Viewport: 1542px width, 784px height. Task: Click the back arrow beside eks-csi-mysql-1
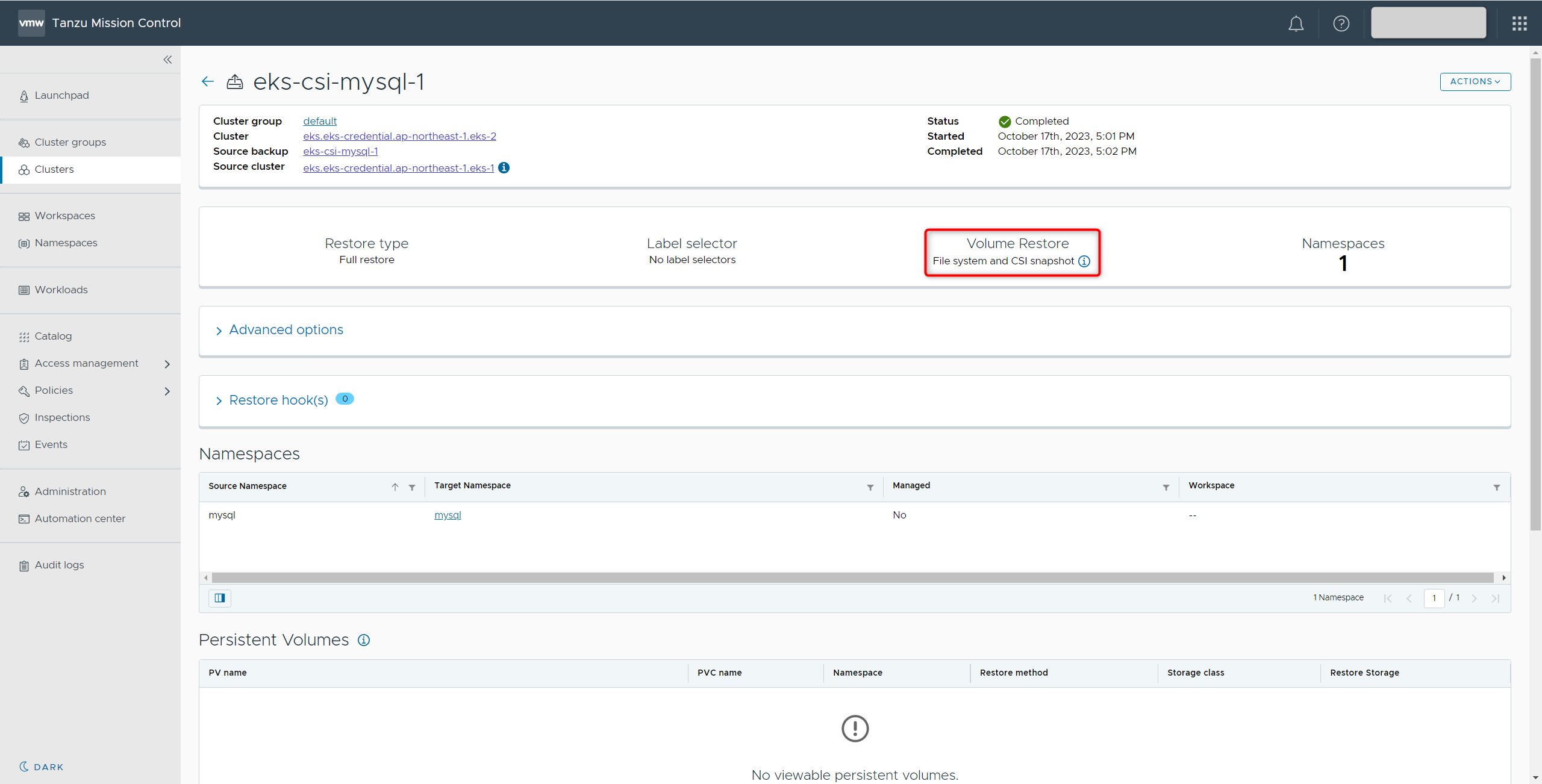coord(208,81)
